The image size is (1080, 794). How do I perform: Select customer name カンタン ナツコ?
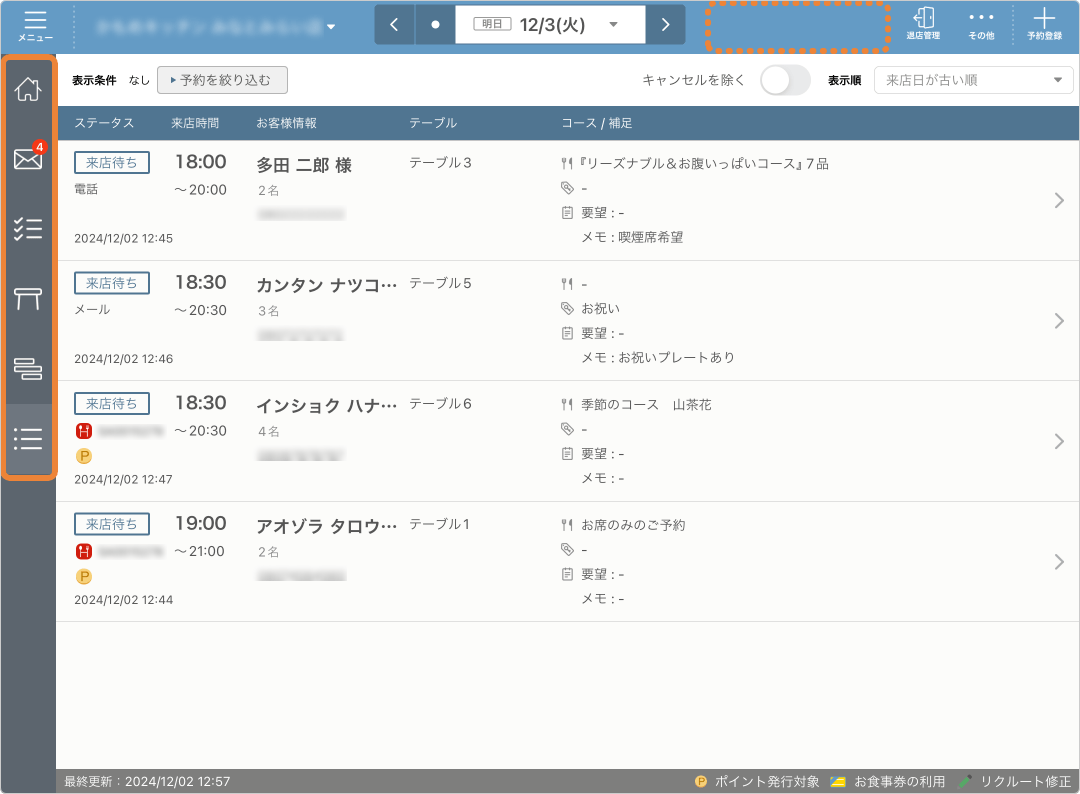pos(326,285)
